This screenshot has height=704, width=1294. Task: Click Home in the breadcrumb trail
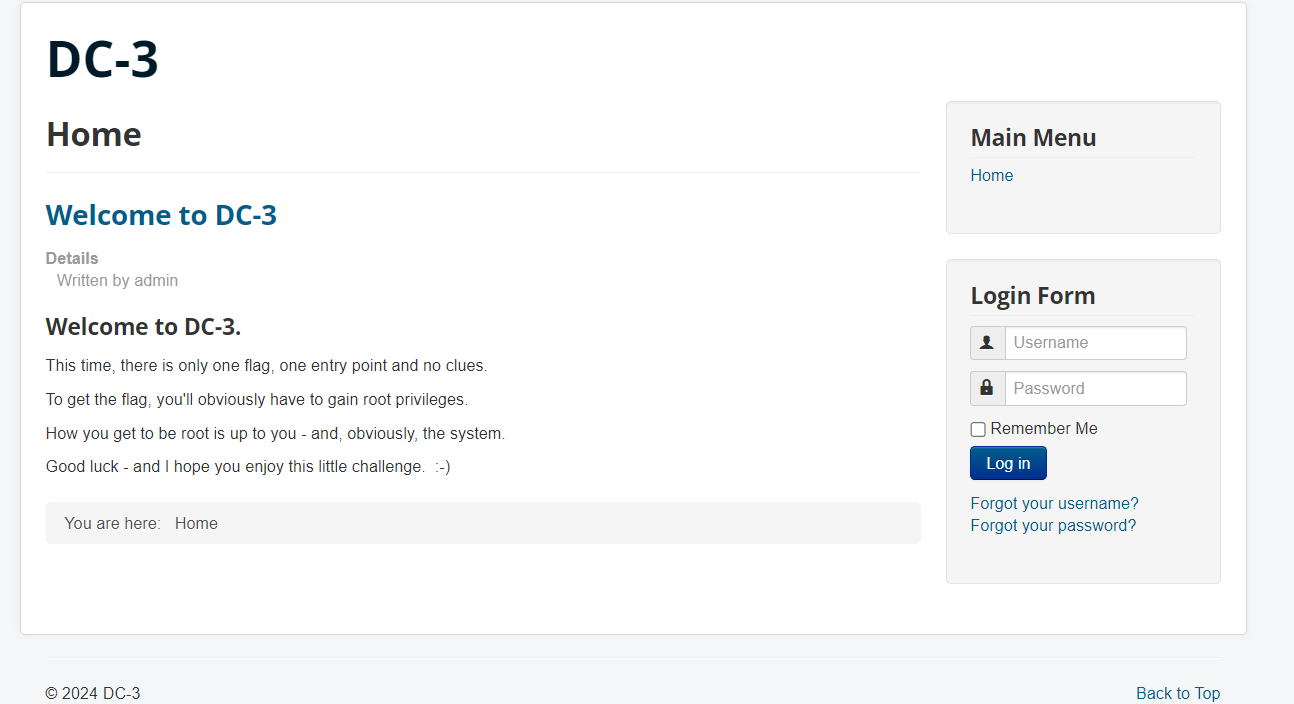[196, 523]
